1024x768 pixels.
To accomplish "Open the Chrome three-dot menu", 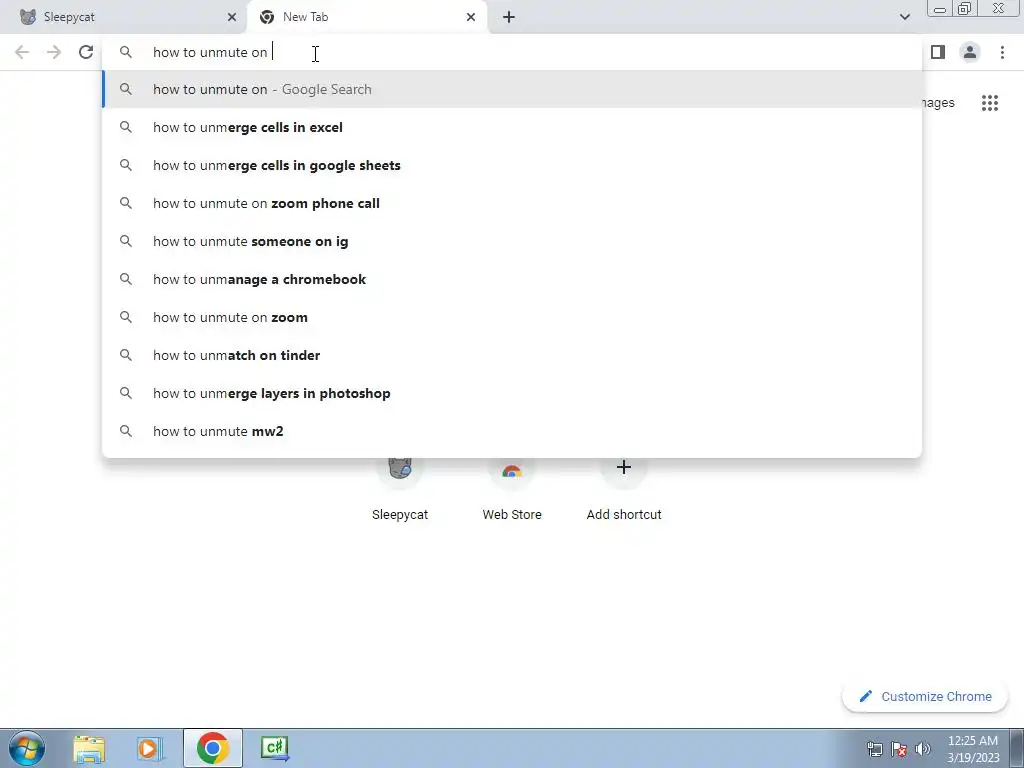I will click(1002, 52).
